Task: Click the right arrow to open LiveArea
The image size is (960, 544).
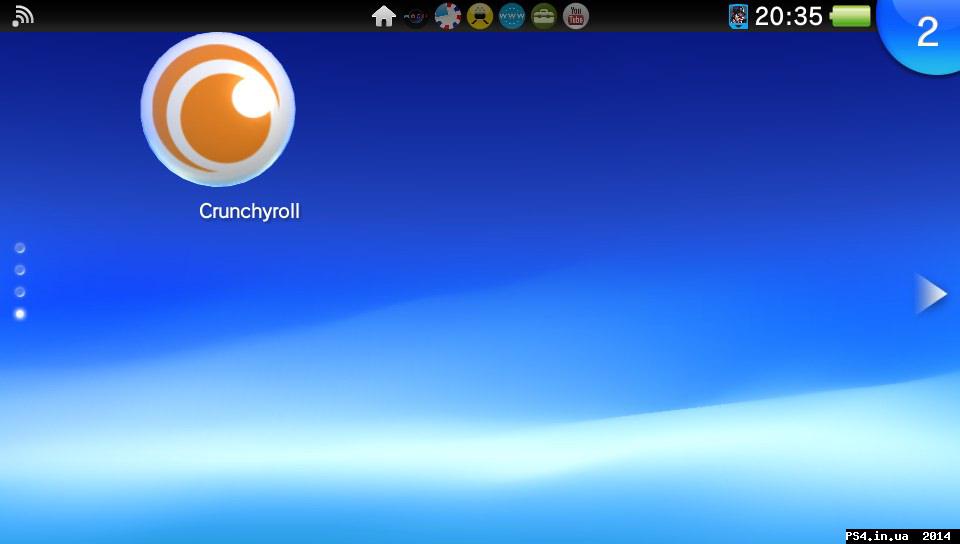Action: coord(931,294)
